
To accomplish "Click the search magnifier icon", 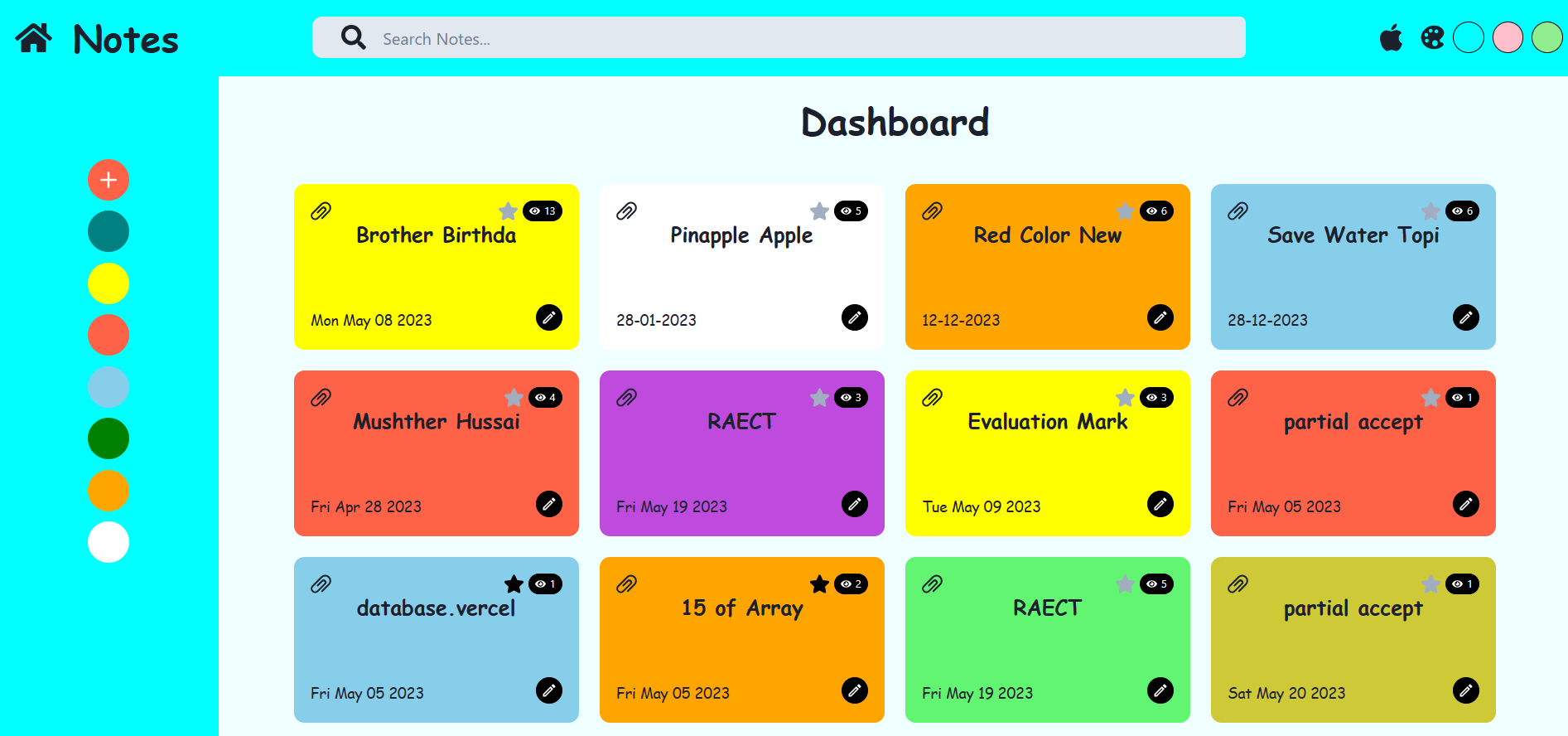I will pos(353,37).
